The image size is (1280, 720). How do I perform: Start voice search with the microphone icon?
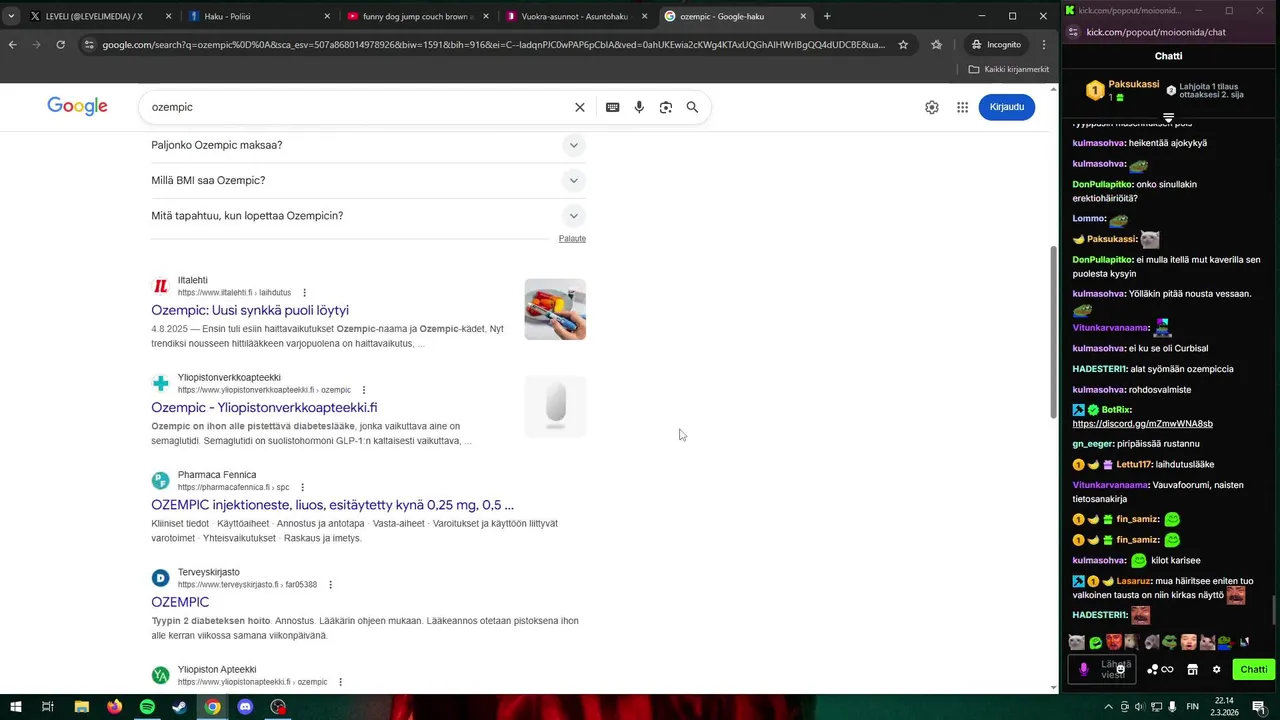tap(639, 107)
